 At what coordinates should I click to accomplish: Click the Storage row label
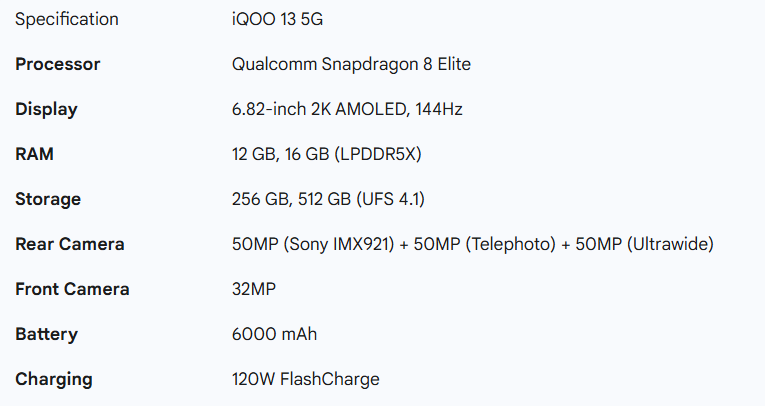tap(48, 199)
